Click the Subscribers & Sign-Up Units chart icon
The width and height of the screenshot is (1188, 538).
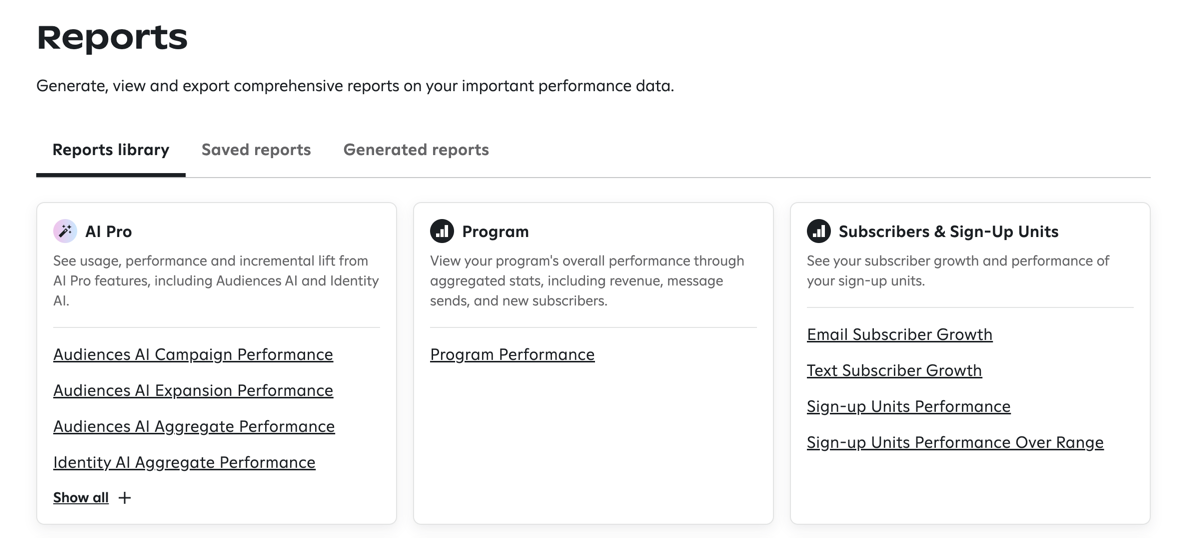[x=819, y=231]
